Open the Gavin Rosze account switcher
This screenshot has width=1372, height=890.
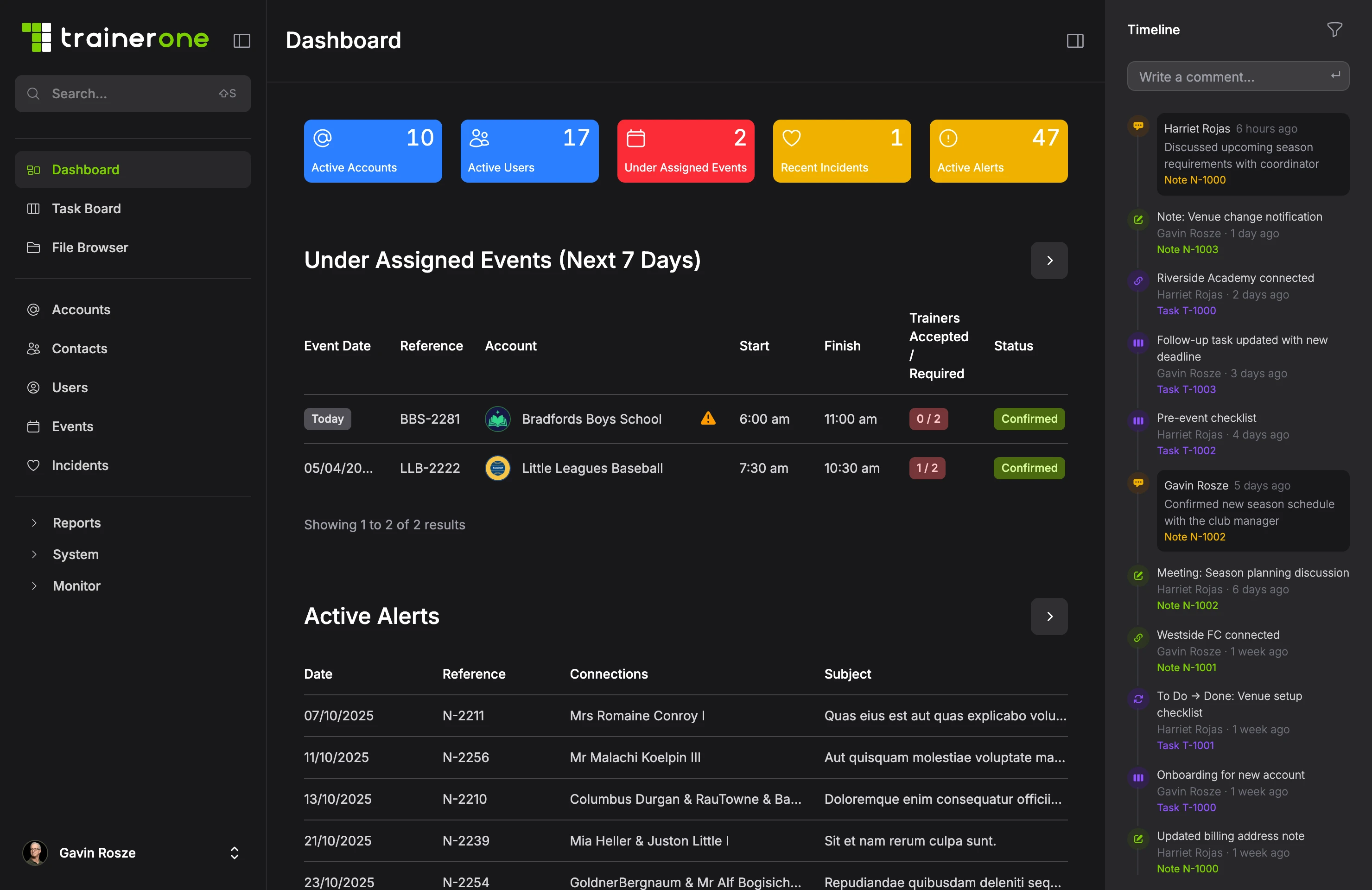click(x=235, y=853)
